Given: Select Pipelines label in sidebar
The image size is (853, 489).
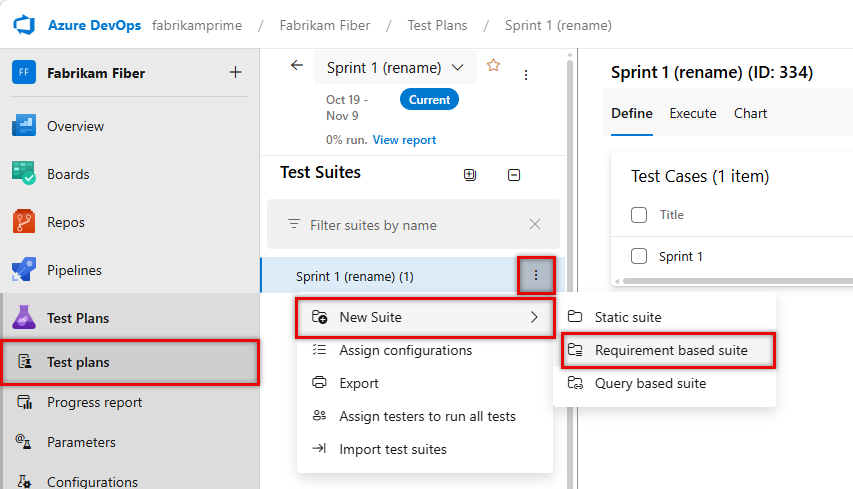Looking at the screenshot, I should pyautogui.click(x=74, y=270).
